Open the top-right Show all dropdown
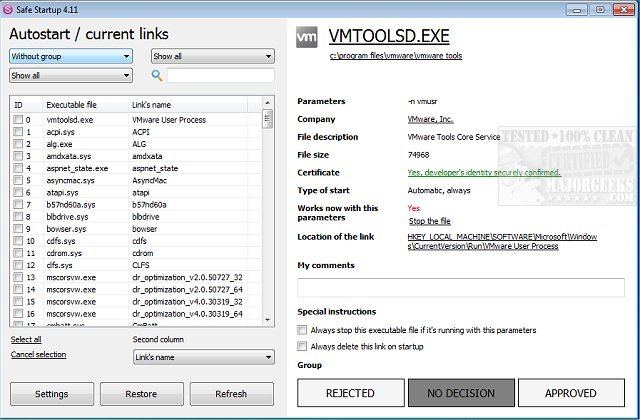 click(x=213, y=56)
